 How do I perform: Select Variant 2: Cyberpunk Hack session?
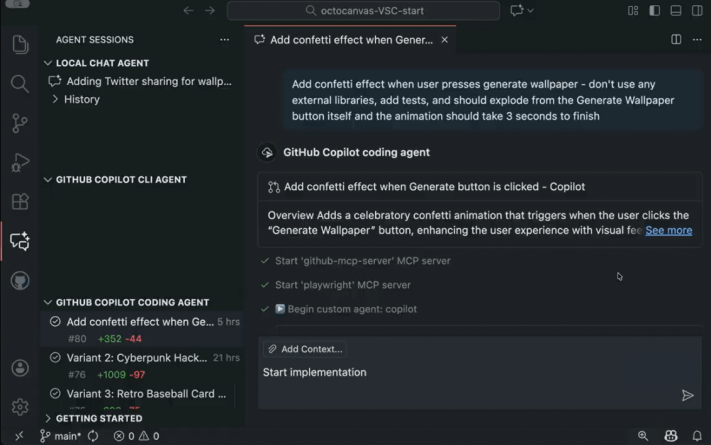tap(137, 357)
